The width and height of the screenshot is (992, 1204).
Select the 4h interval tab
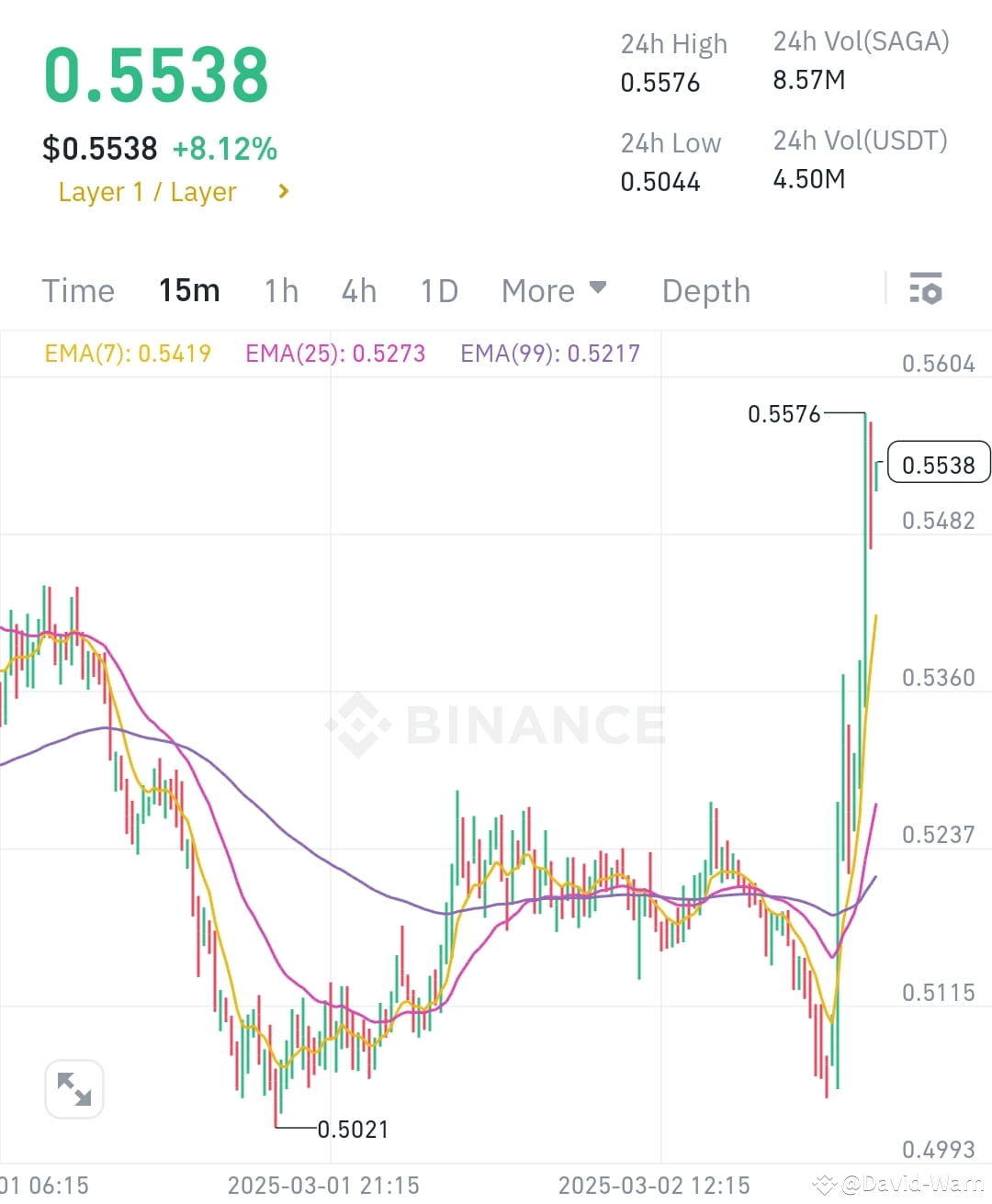tap(358, 290)
